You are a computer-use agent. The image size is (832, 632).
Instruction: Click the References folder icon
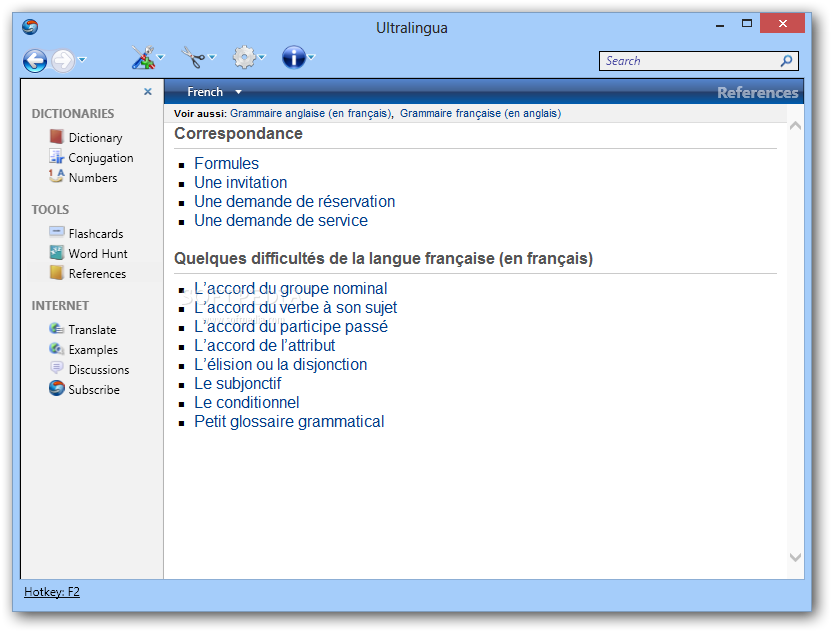[x=56, y=272]
